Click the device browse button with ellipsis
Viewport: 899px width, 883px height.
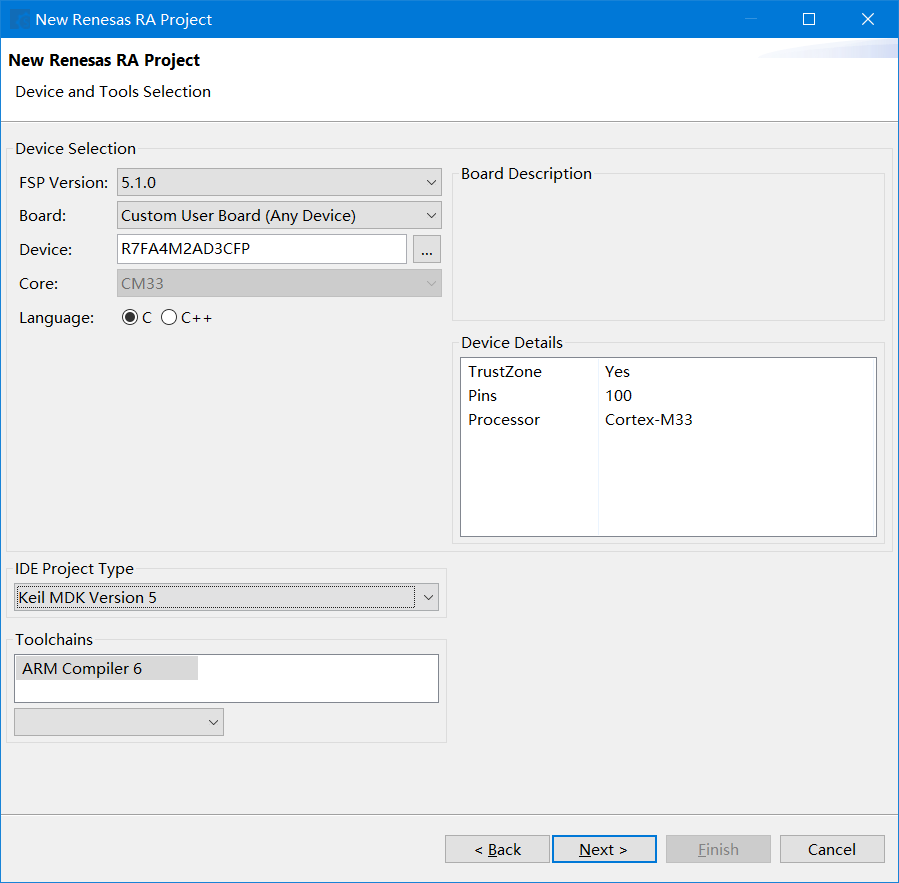point(427,249)
